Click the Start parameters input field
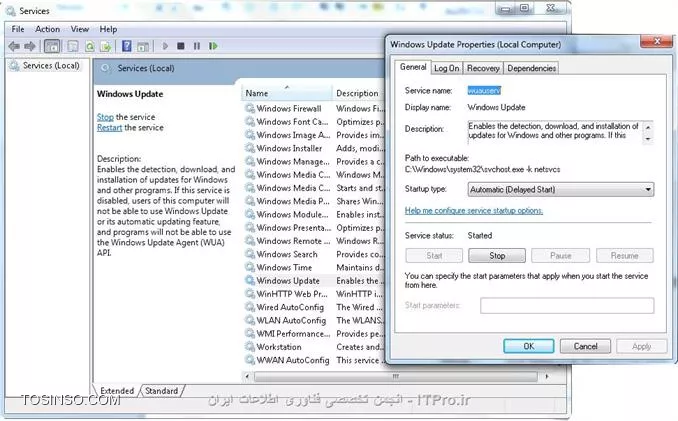The height and width of the screenshot is (421, 678). click(x=567, y=306)
